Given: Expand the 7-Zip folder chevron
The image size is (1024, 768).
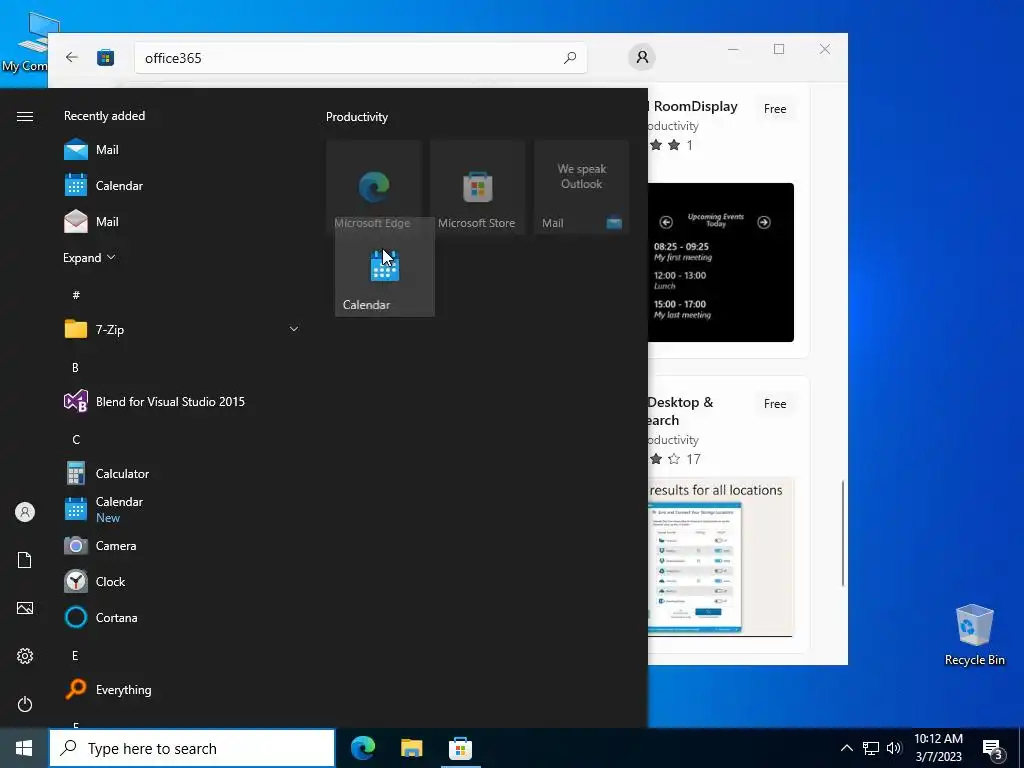Looking at the screenshot, I should click(294, 329).
